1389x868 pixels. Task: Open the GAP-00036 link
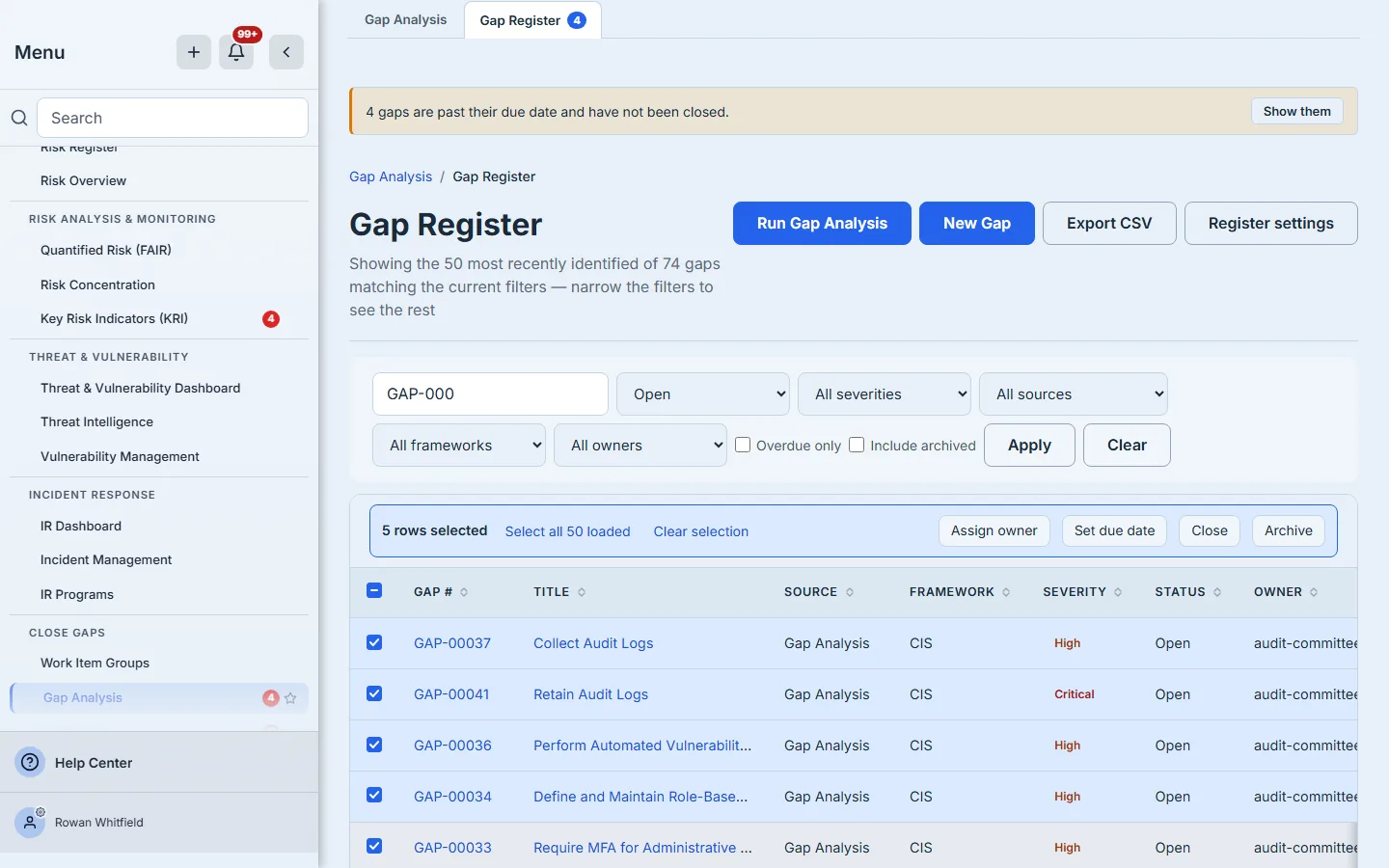[x=452, y=746]
